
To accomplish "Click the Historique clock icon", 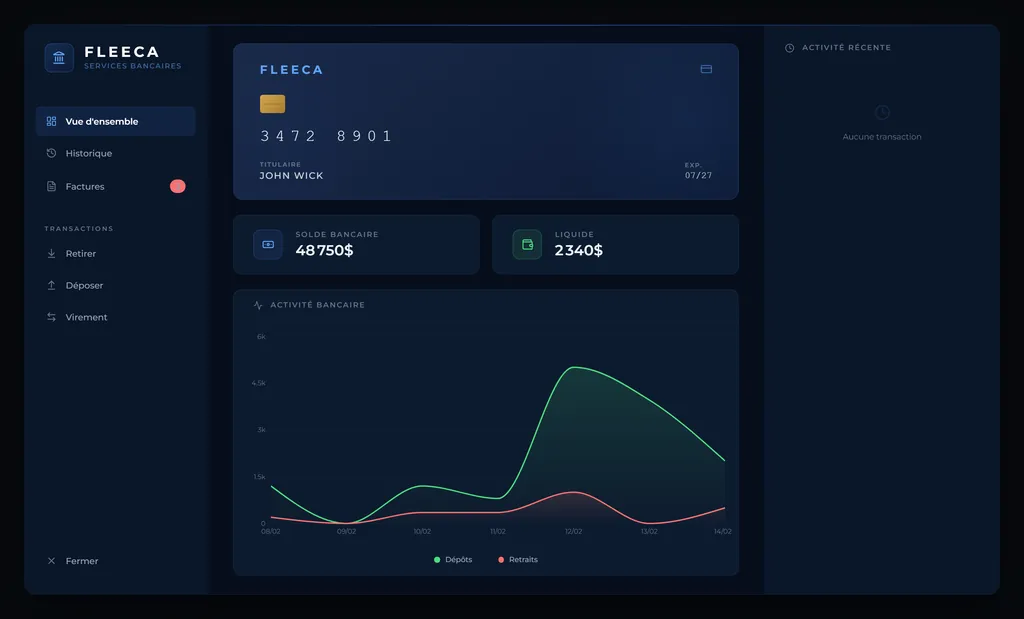I will (x=52, y=153).
